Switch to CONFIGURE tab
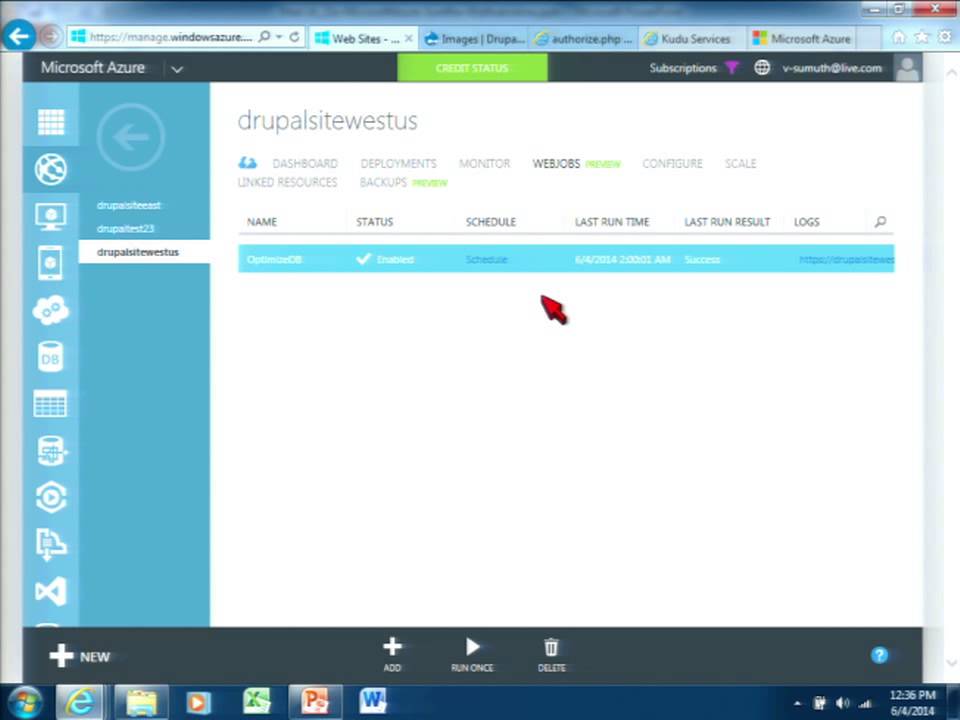960x720 pixels. click(x=672, y=163)
